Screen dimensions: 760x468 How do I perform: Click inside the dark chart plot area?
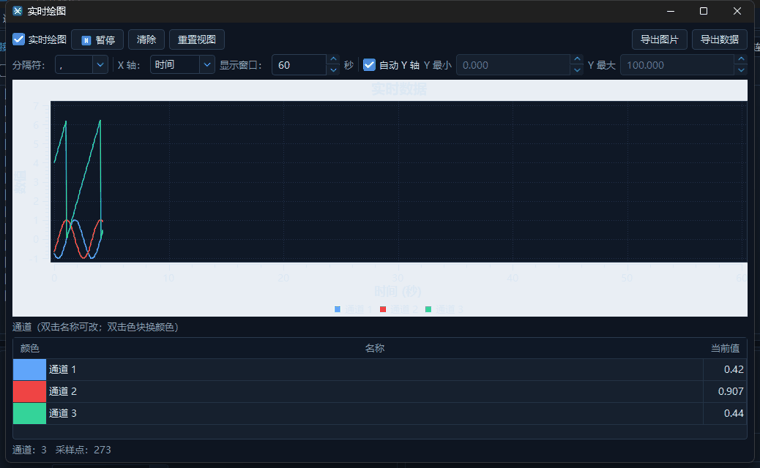399,182
